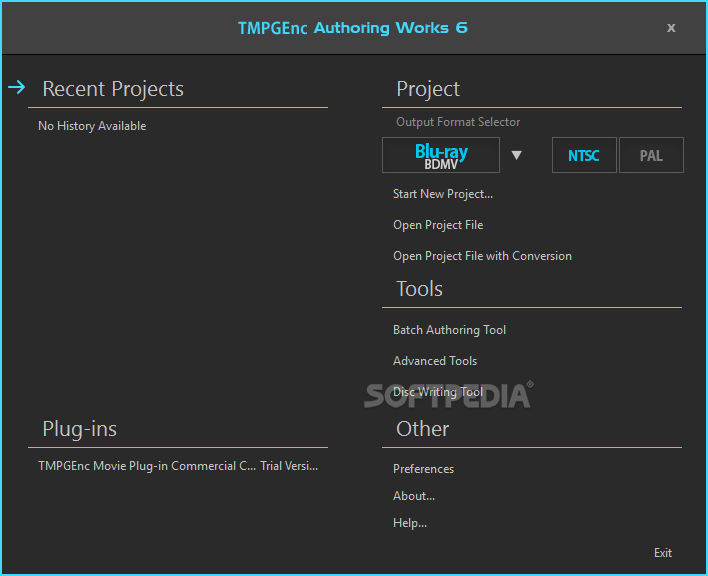The width and height of the screenshot is (708, 576).
Task: Open Preferences
Action: [423, 469]
